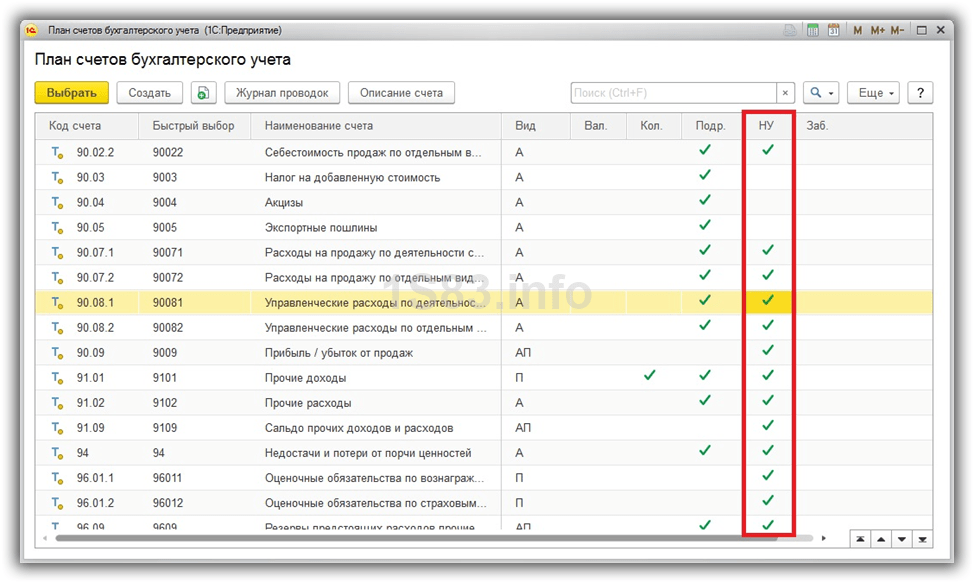Click the copy account icon next to Создать
974x583 pixels.
tap(204, 93)
